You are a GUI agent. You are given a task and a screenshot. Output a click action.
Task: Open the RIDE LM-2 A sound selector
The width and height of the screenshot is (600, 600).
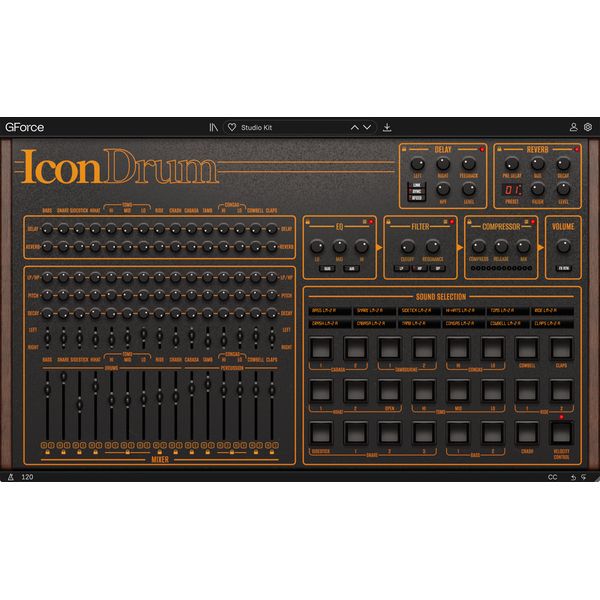[552, 311]
